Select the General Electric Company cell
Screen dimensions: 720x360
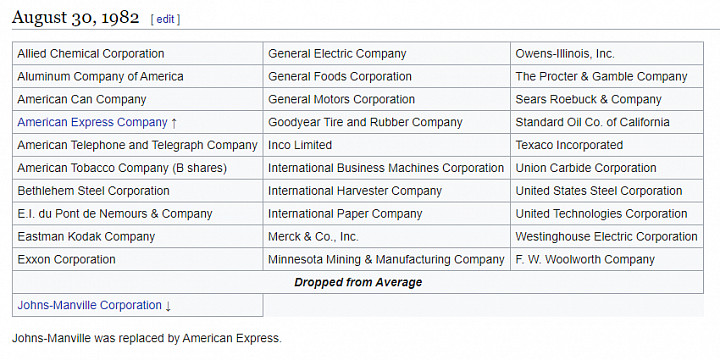[387, 53]
